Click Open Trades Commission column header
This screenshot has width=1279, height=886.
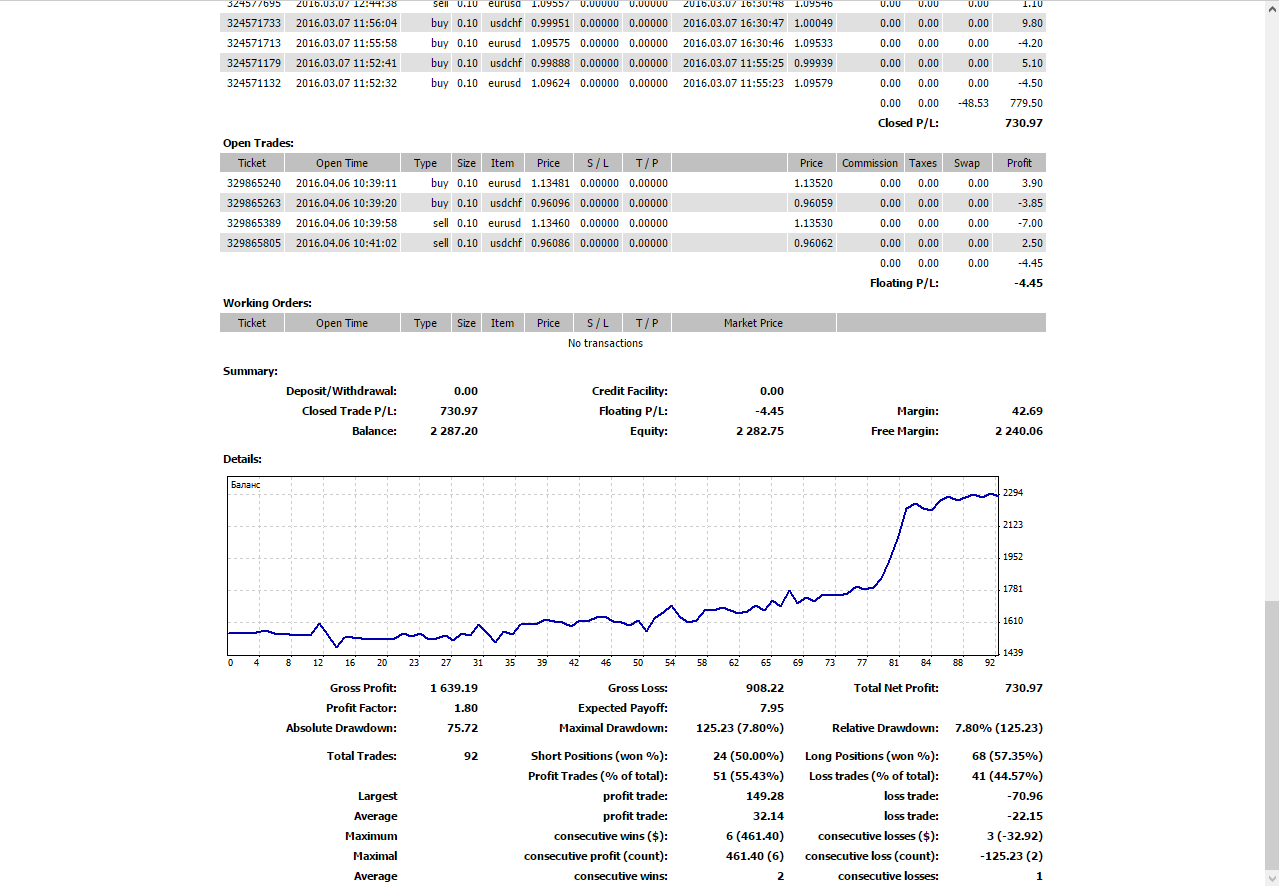[870, 163]
